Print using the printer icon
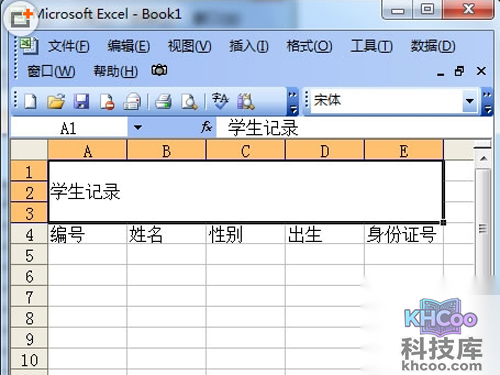 click(x=163, y=101)
